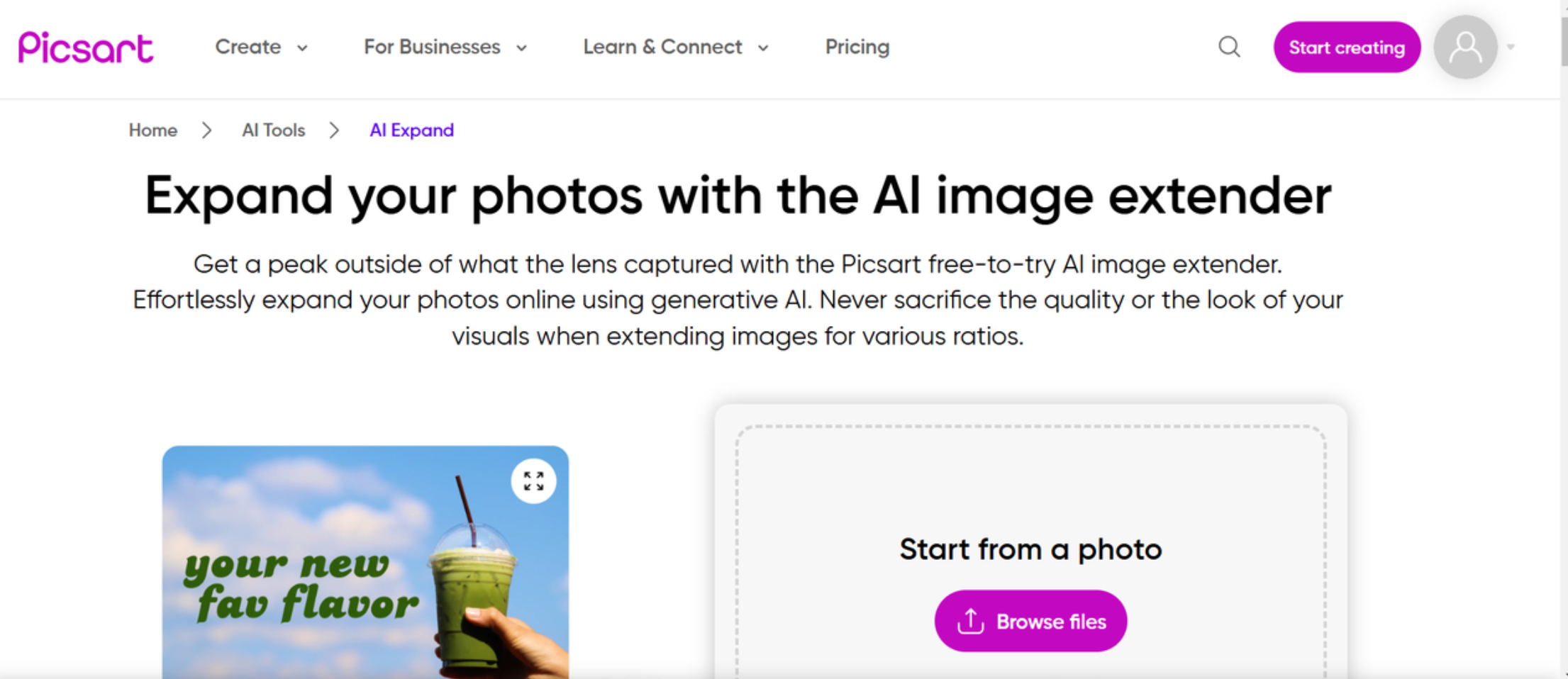The image size is (1568, 679).
Task: Click the Browse files button
Action: pyautogui.click(x=1030, y=622)
